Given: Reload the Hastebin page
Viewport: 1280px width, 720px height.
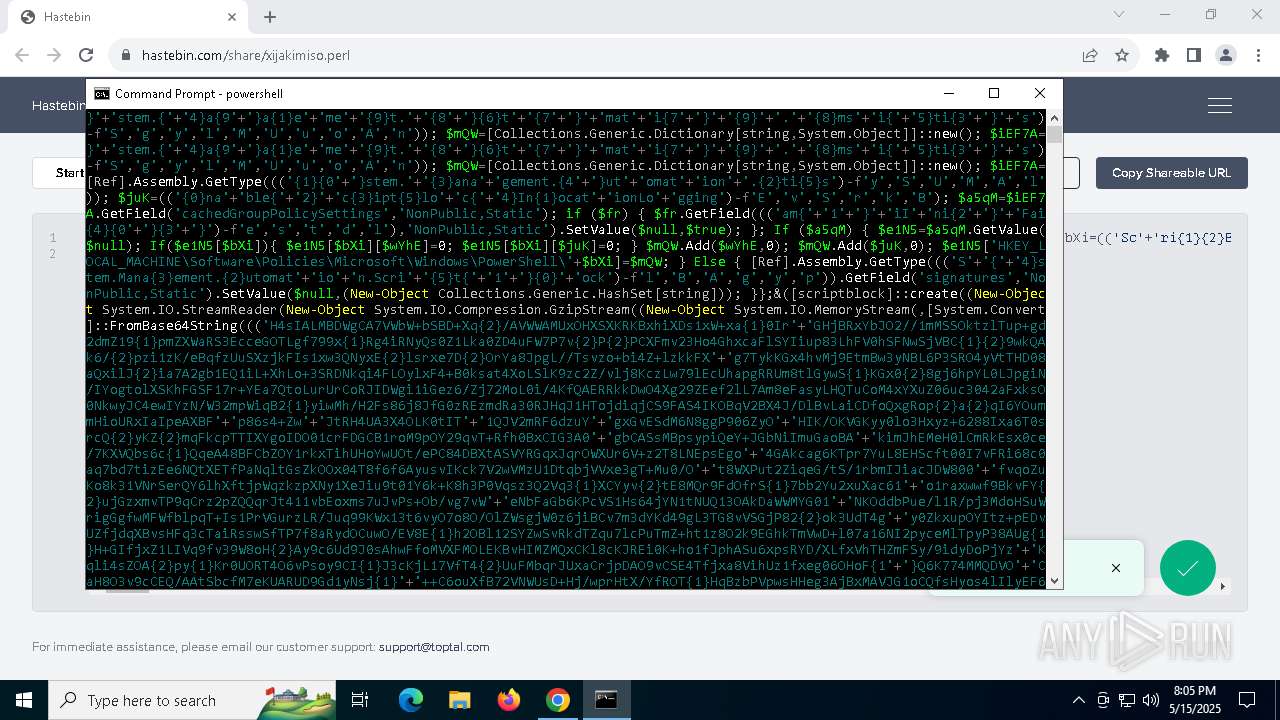Looking at the screenshot, I should pyautogui.click(x=86, y=55).
